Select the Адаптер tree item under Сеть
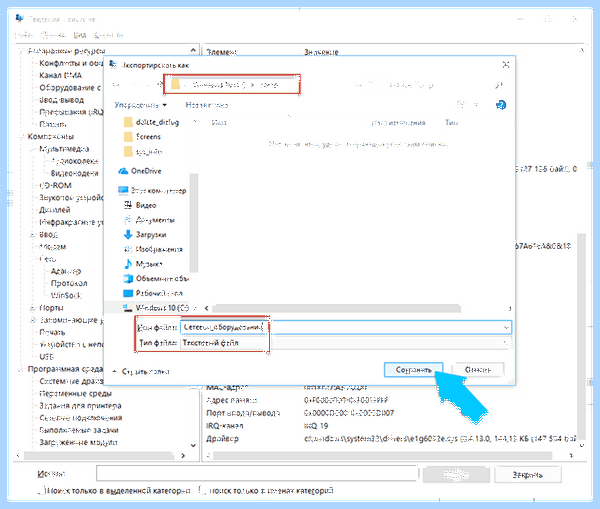 coord(65,271)
